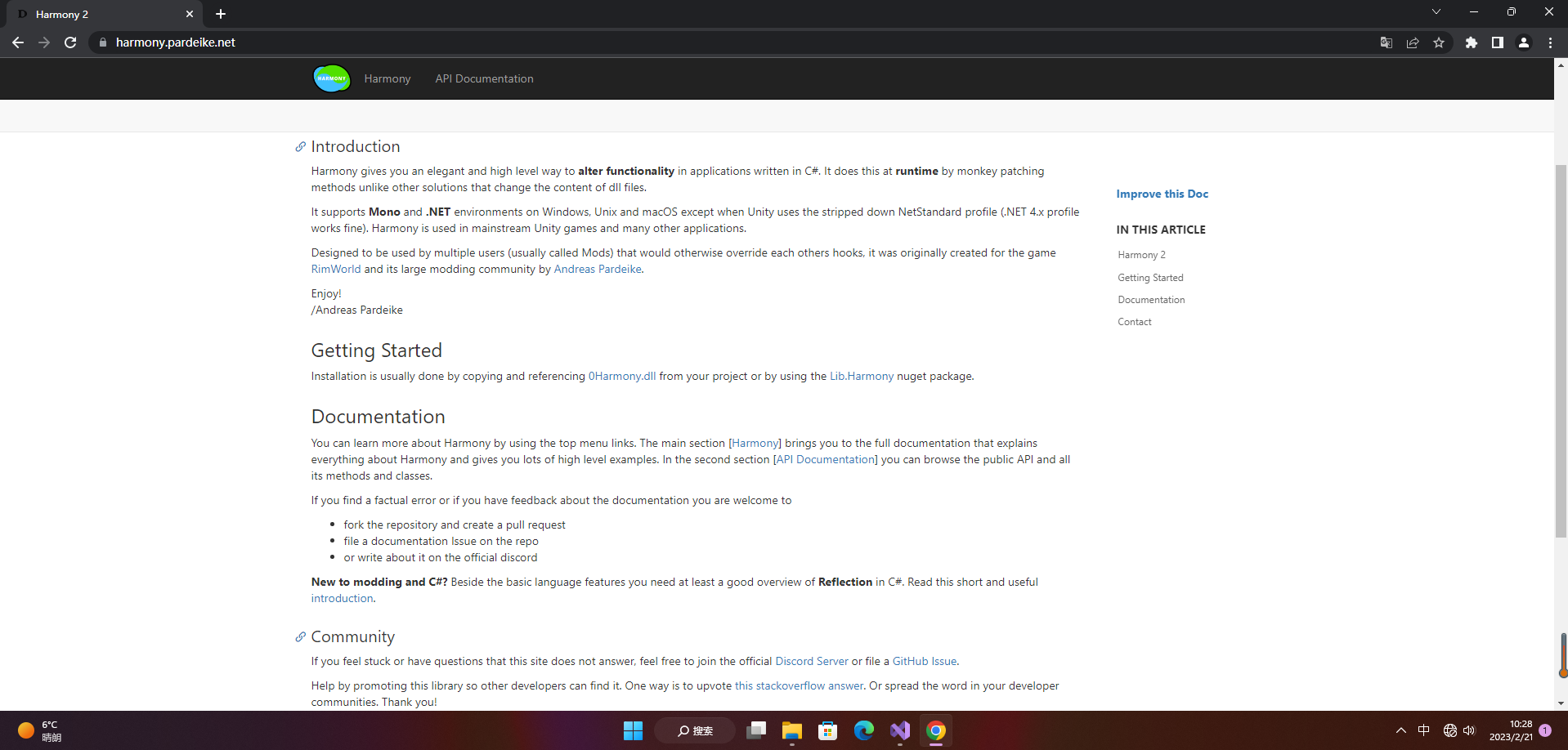This screenshot has height=750, width=1568.
Task: Click the scrollbar up arrow
Action: (1561, 65)
